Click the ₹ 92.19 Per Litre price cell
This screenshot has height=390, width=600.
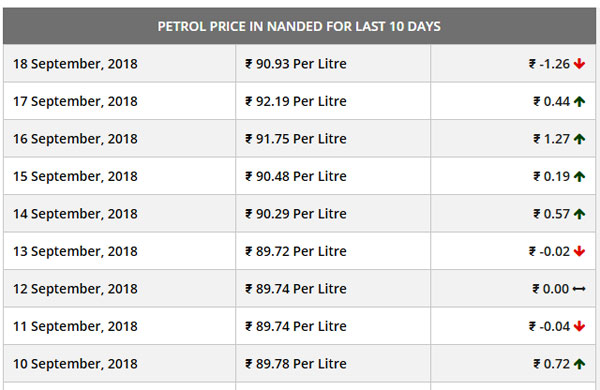click(x=333, y=101)
